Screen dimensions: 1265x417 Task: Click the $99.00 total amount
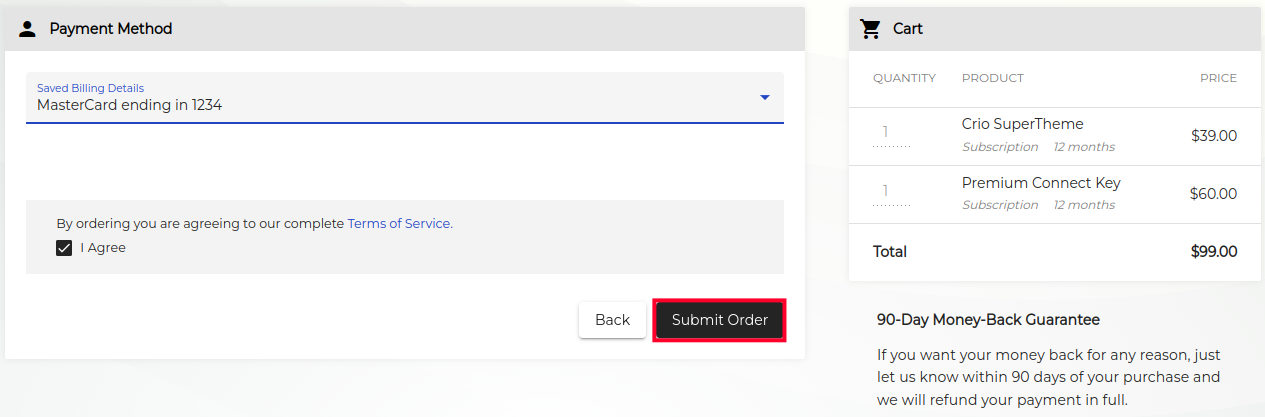(1213, 252)
